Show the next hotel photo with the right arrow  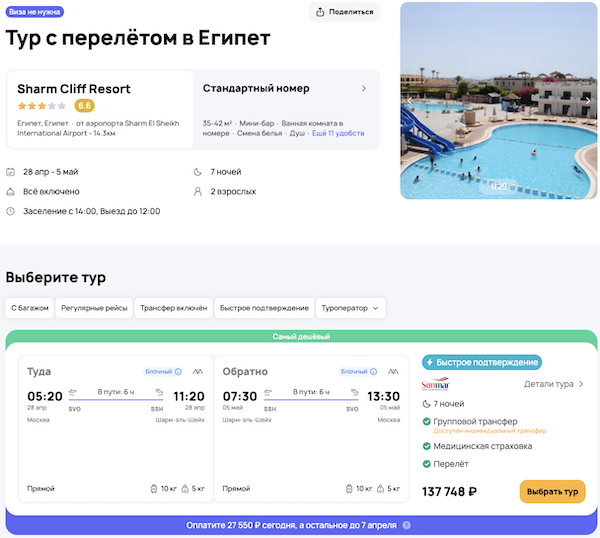pos(587,100)
